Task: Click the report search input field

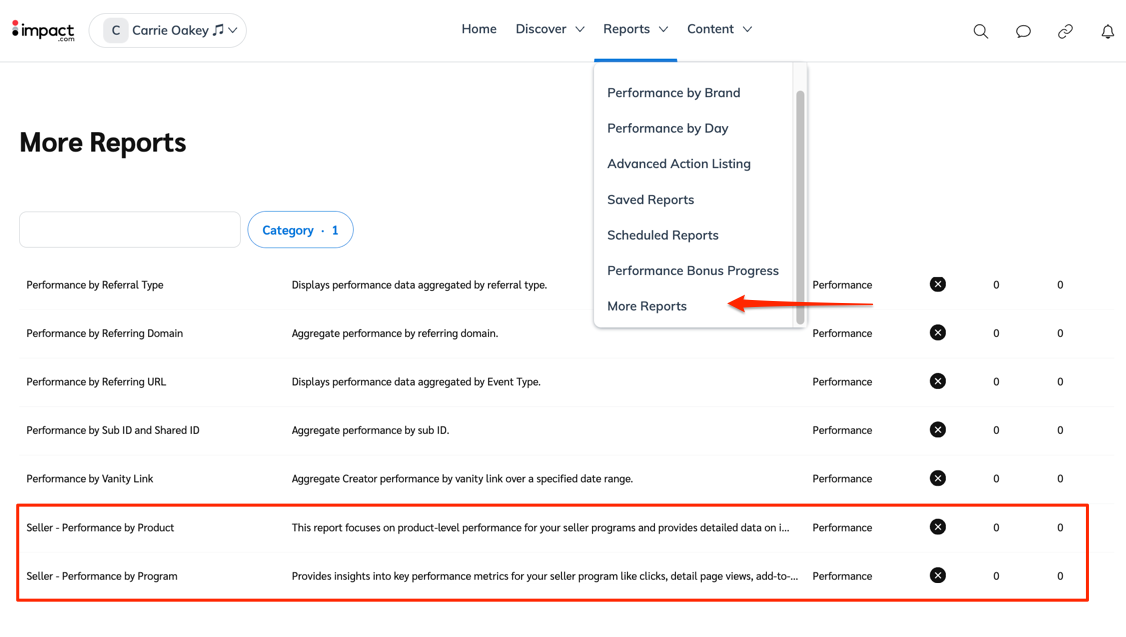Action: [130, 230]
